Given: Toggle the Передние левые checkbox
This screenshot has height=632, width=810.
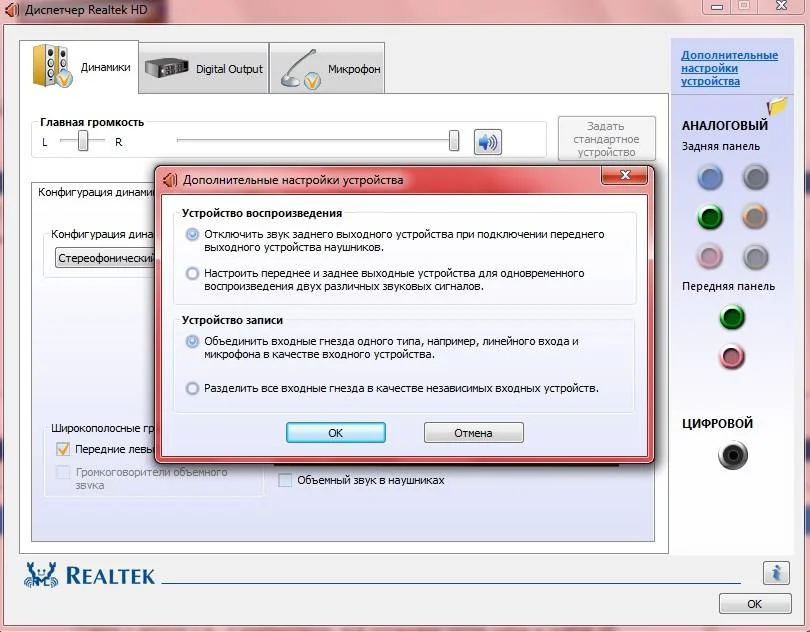Looking at the screenshot, I should click(63, 449).
